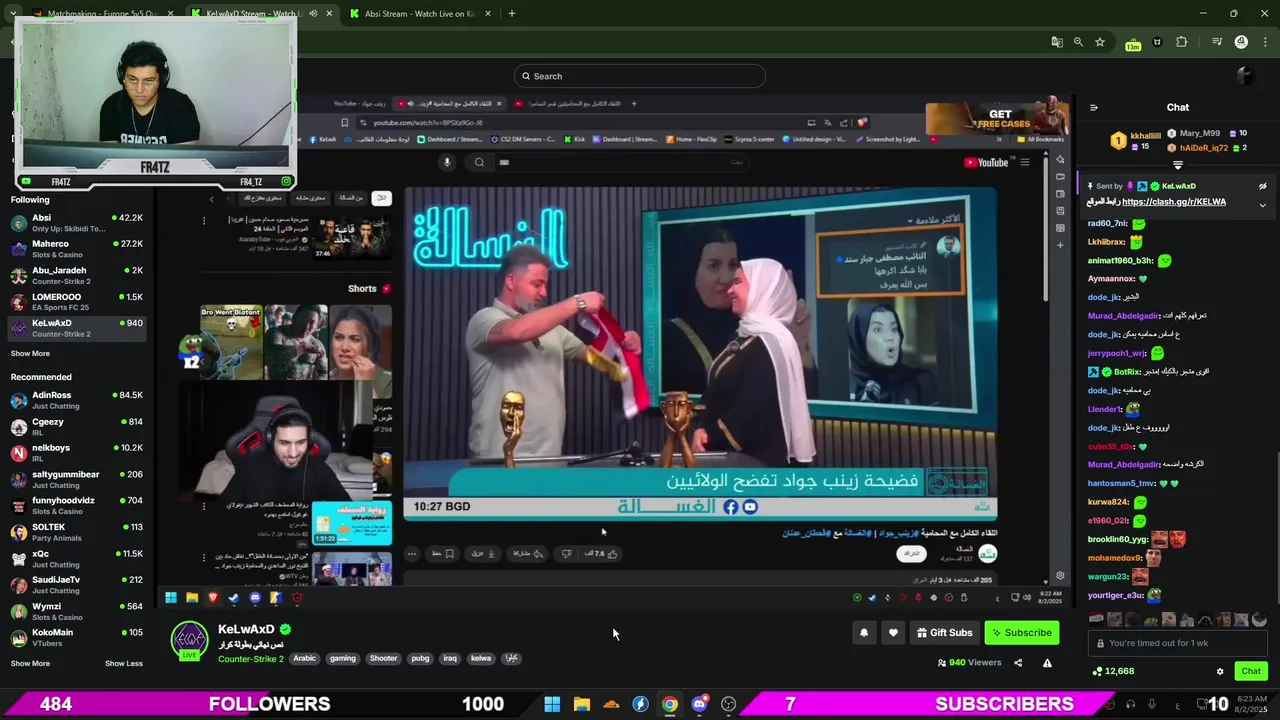Open Discord on taskbar

pyautogui.click(x=699, y=704)
